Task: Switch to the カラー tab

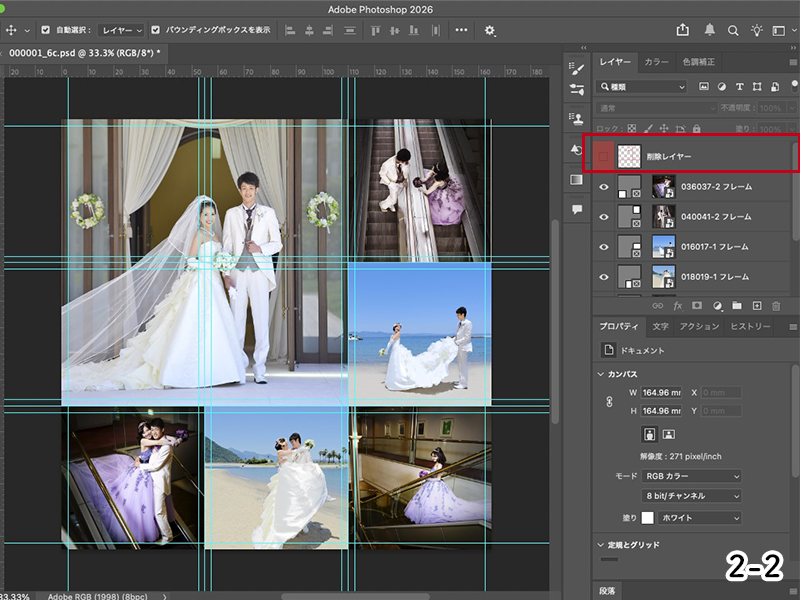Action: [x=656, y=62]
